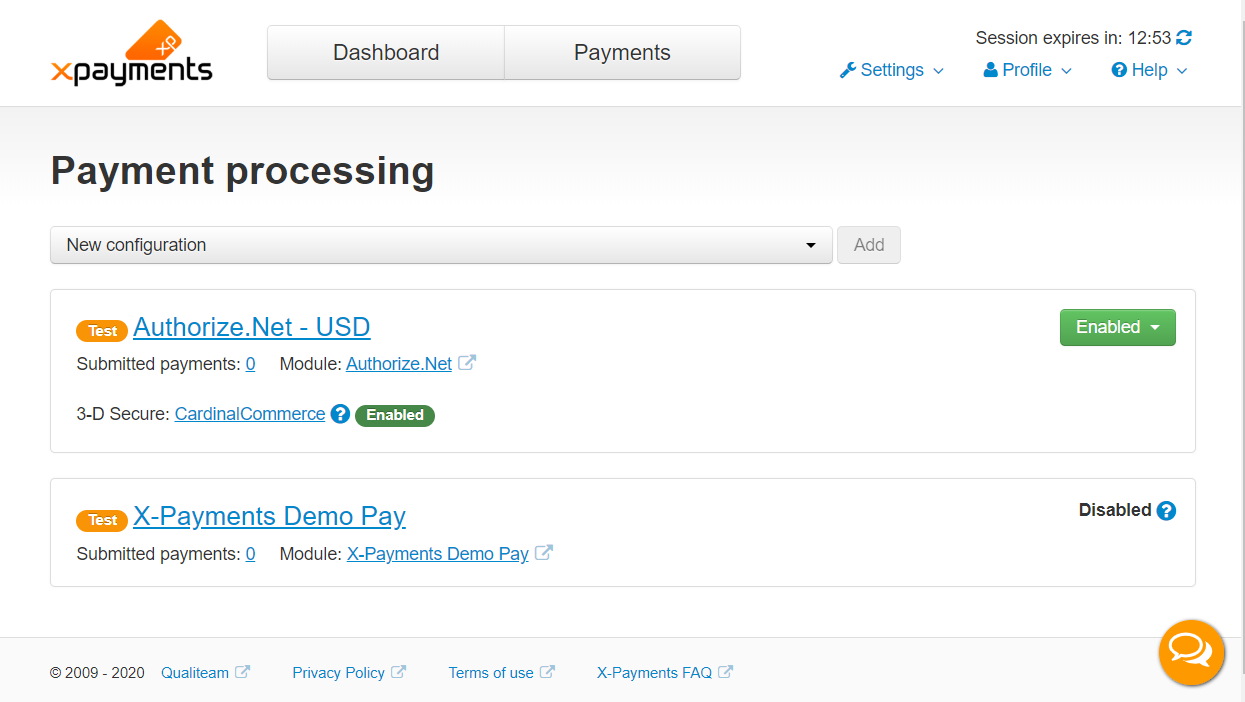Go to the Dashboard tab
Viewport: 1245px width, 702px height.
(x=386, y=53)
